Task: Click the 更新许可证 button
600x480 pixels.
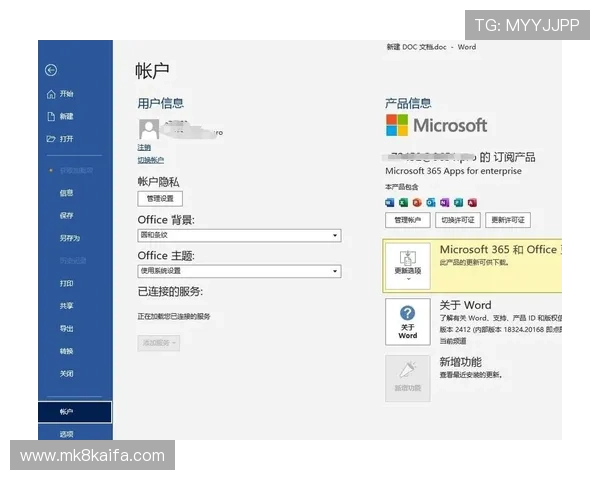Action: click(x=508, y=220)
